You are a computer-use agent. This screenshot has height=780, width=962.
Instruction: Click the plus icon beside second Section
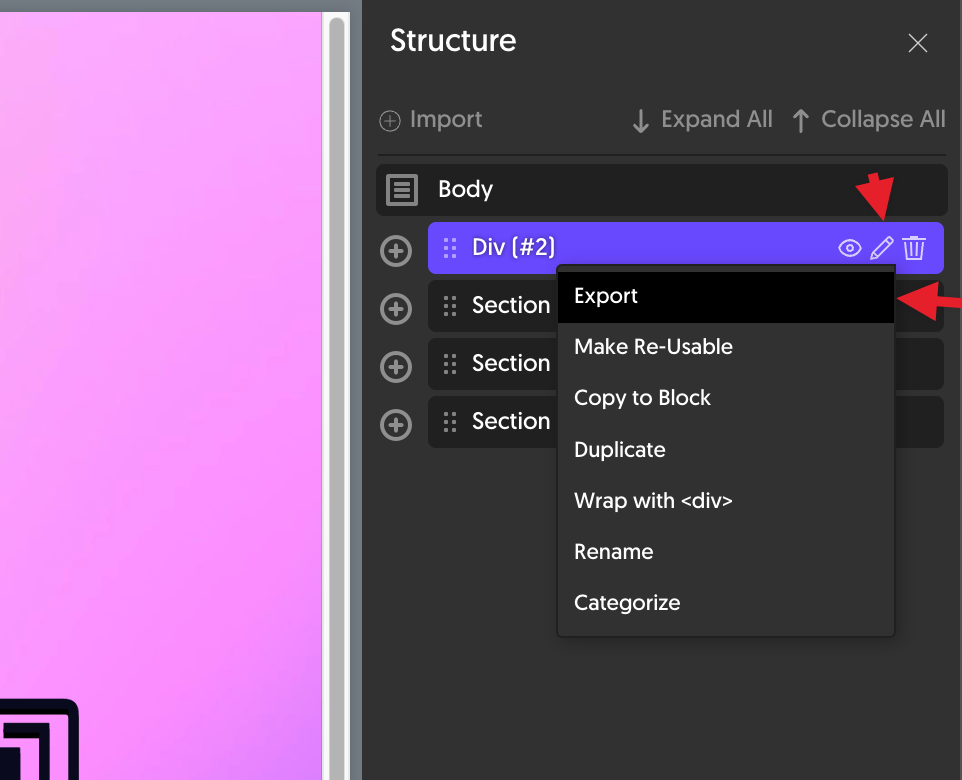[x=396, y=367]
